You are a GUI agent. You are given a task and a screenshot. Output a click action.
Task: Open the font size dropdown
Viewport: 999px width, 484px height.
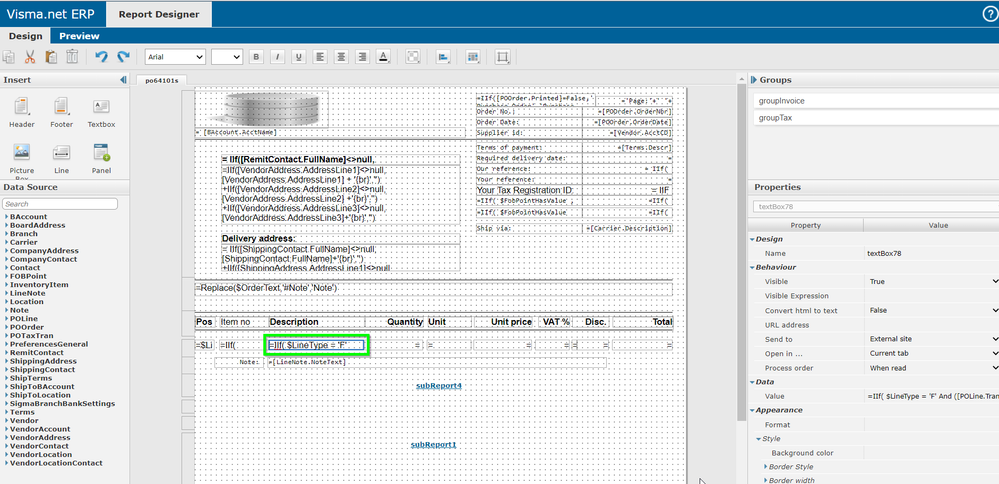[x=227, y=57]
